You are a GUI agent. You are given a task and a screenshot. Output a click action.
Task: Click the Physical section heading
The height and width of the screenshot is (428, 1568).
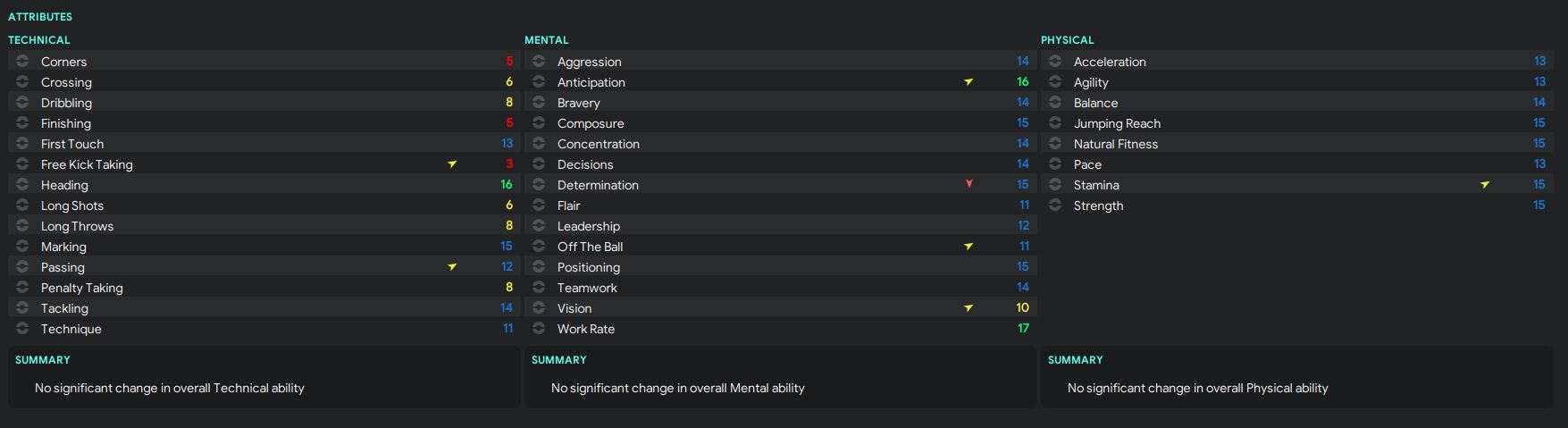pyautogui.click(x=1067, y=40)
